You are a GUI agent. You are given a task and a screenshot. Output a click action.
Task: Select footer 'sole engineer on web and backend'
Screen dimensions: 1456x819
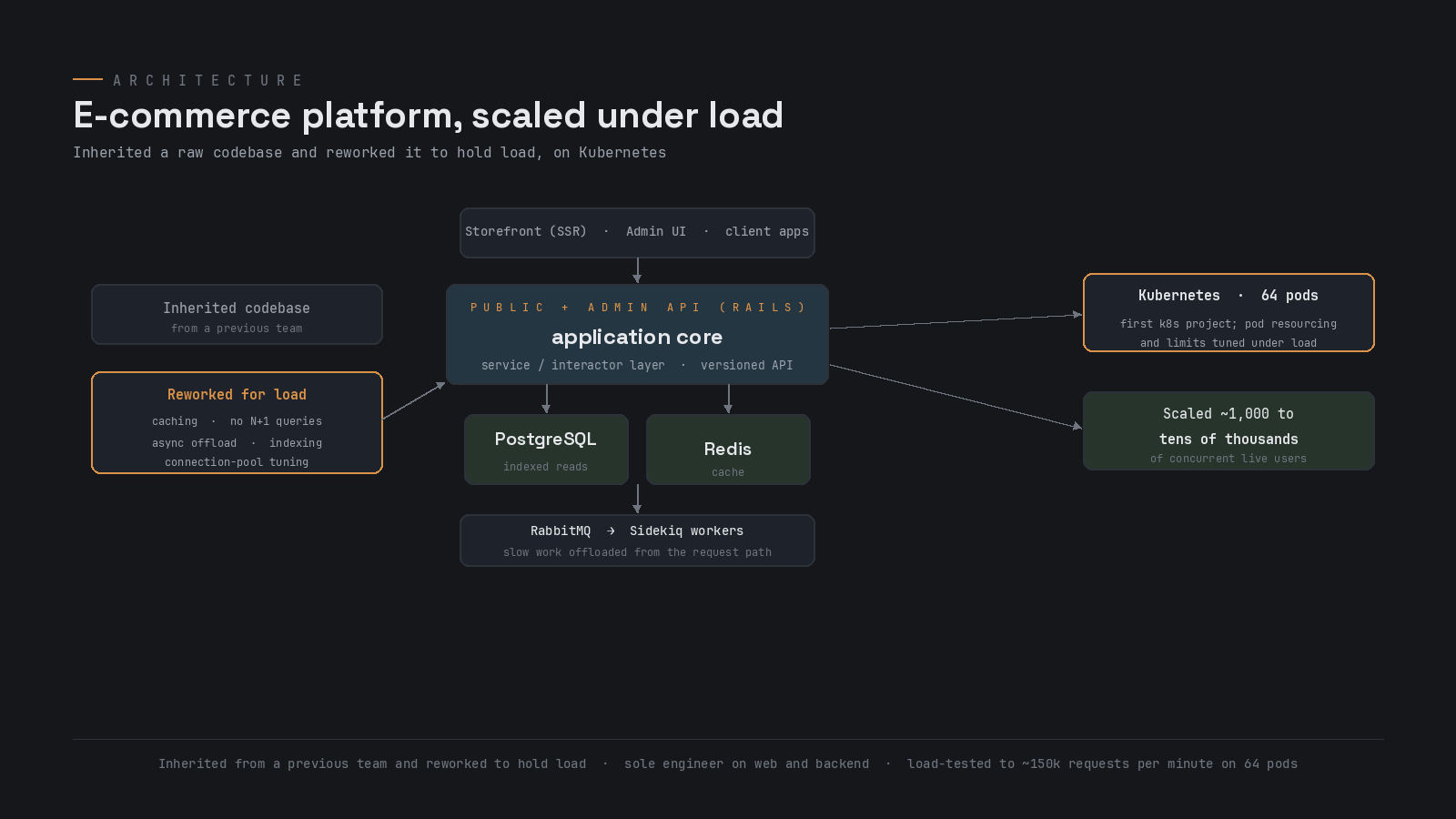pos(746,763)
